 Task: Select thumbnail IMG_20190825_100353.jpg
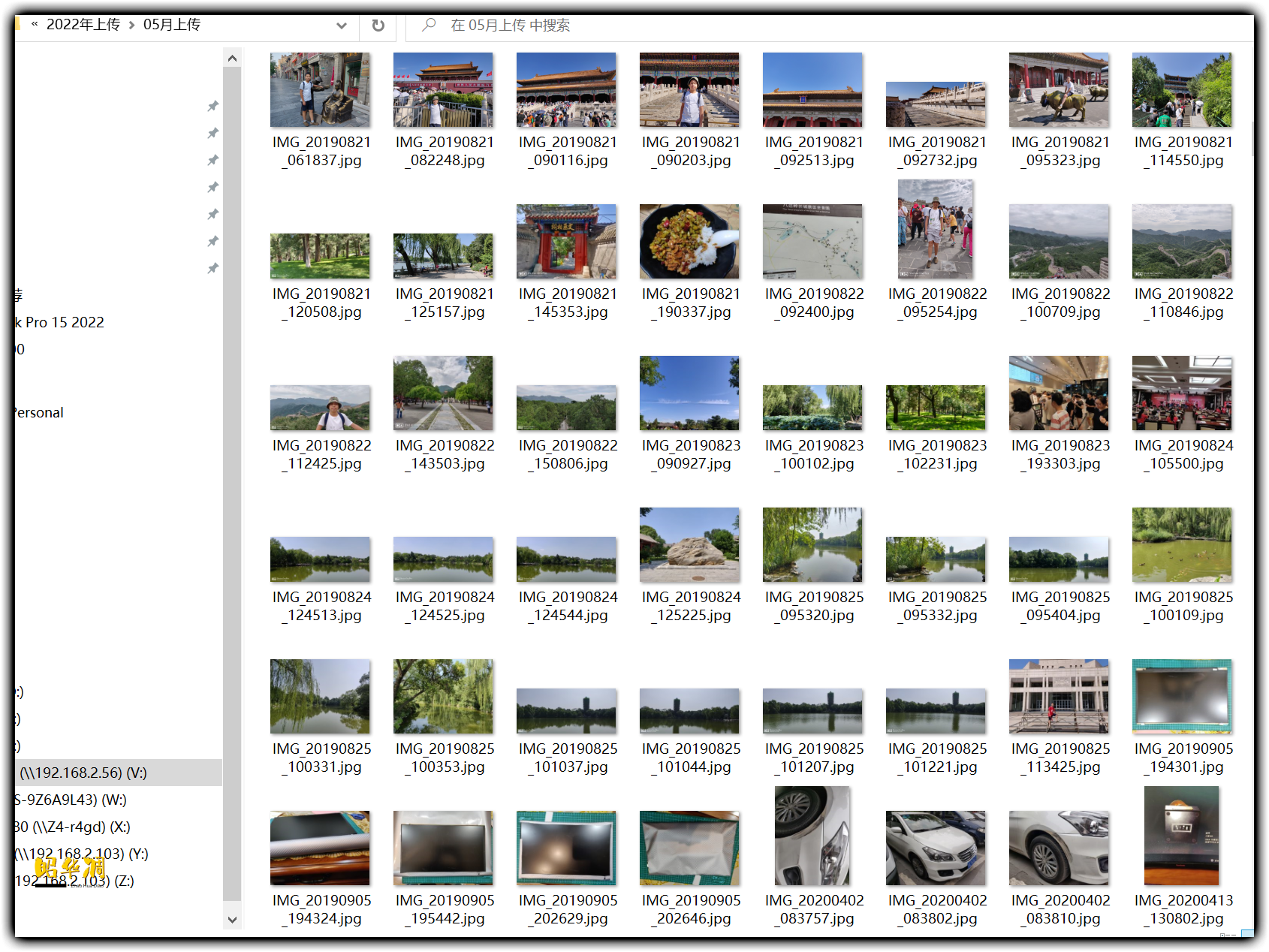(444, 696)
